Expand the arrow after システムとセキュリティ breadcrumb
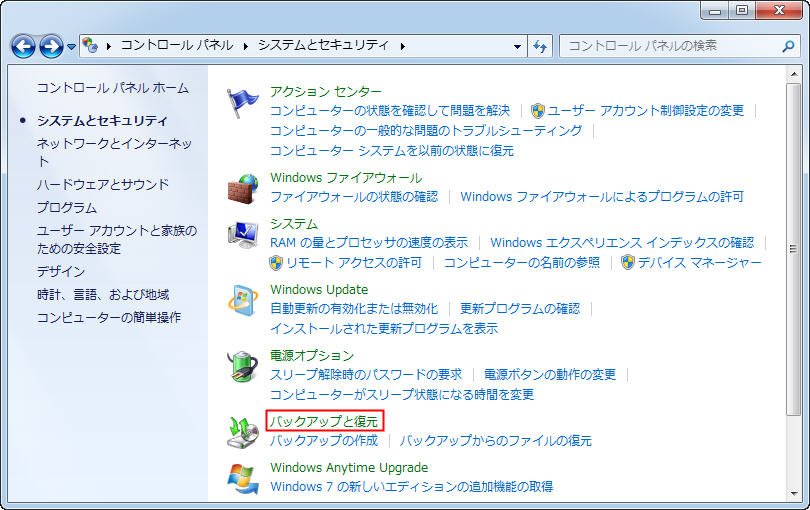 point(402,46)
